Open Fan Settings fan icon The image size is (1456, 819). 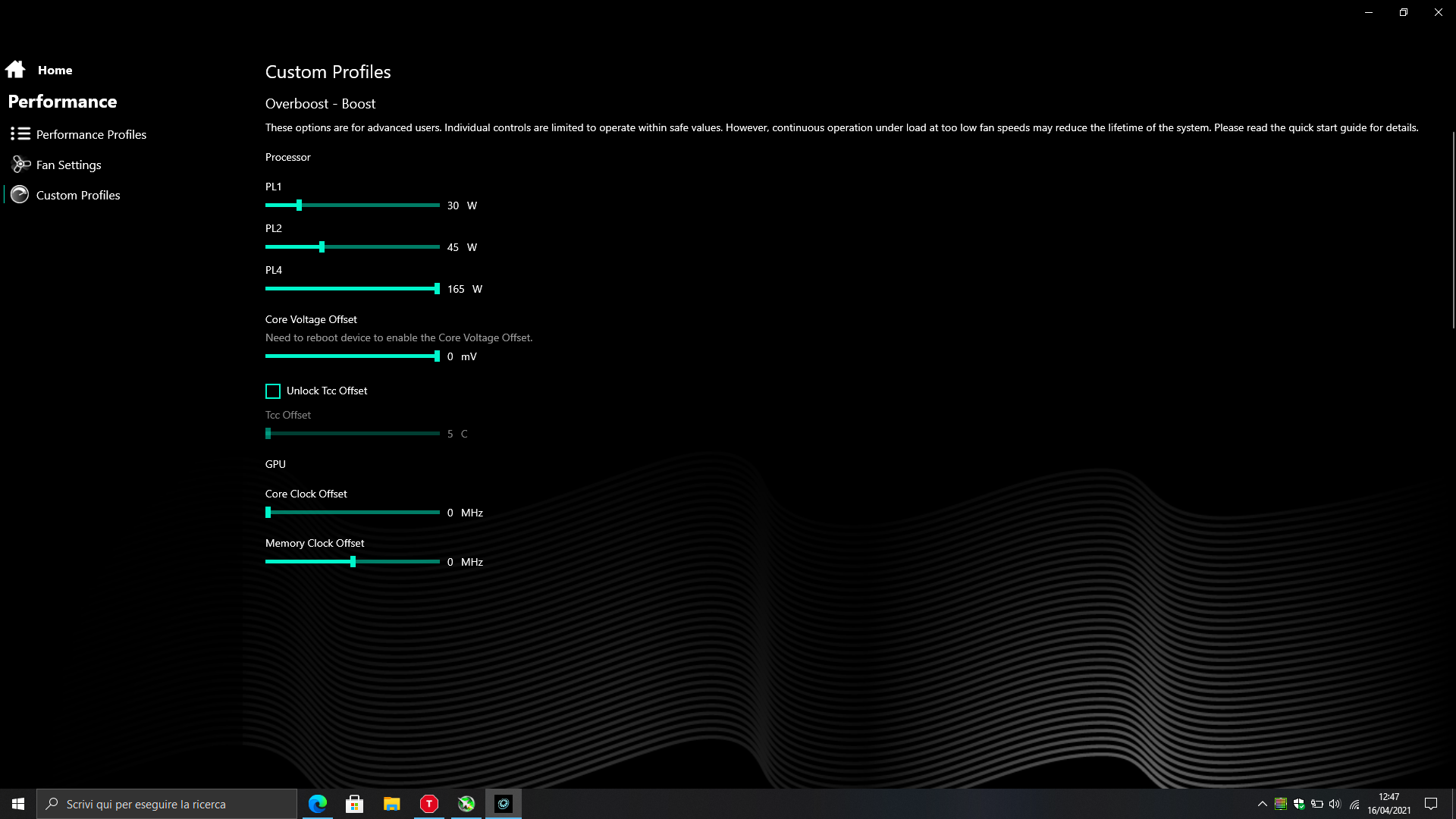(x=20, y=165)
